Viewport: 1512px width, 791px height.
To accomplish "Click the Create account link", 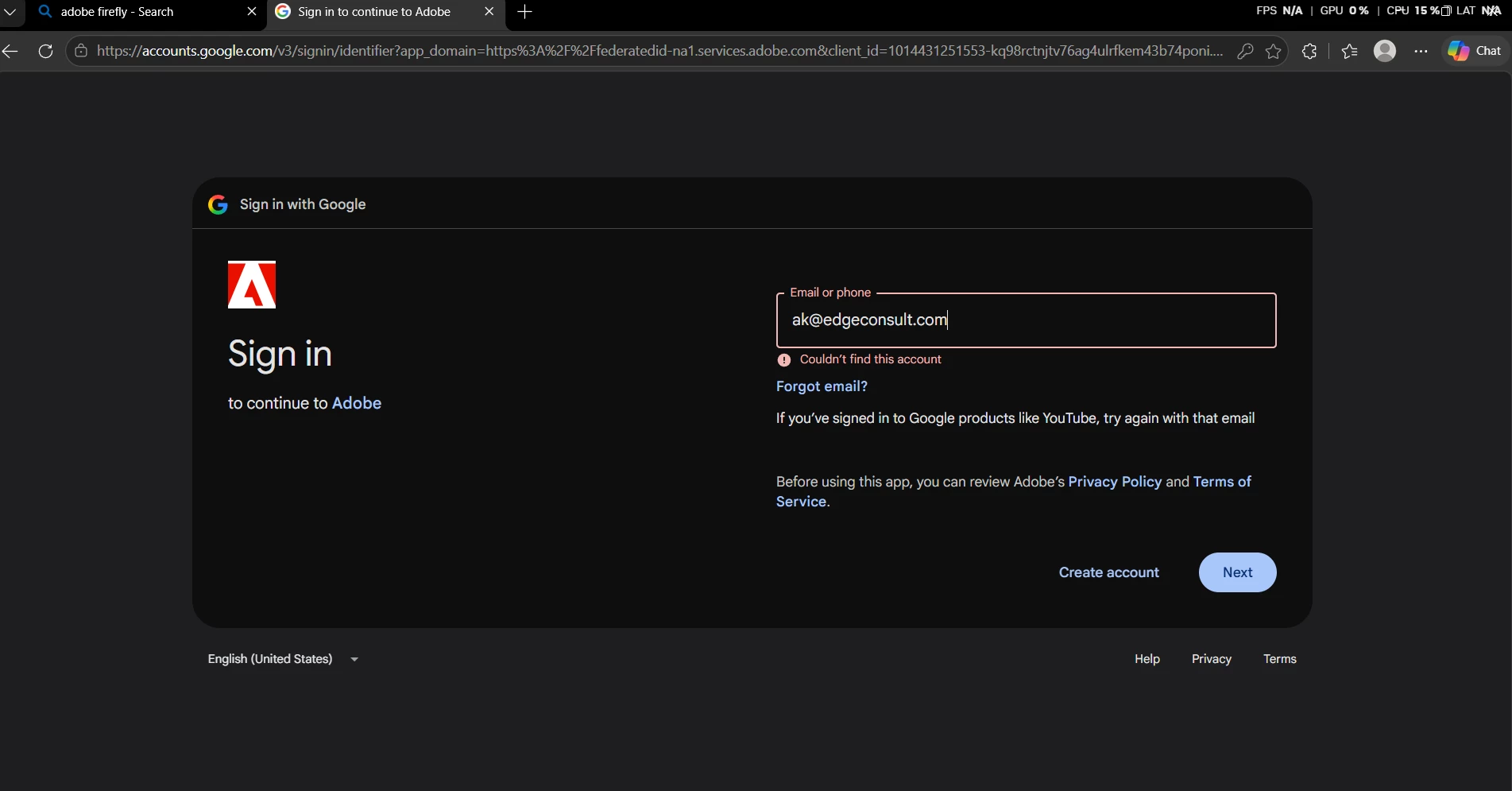I will coord(1108,572).
